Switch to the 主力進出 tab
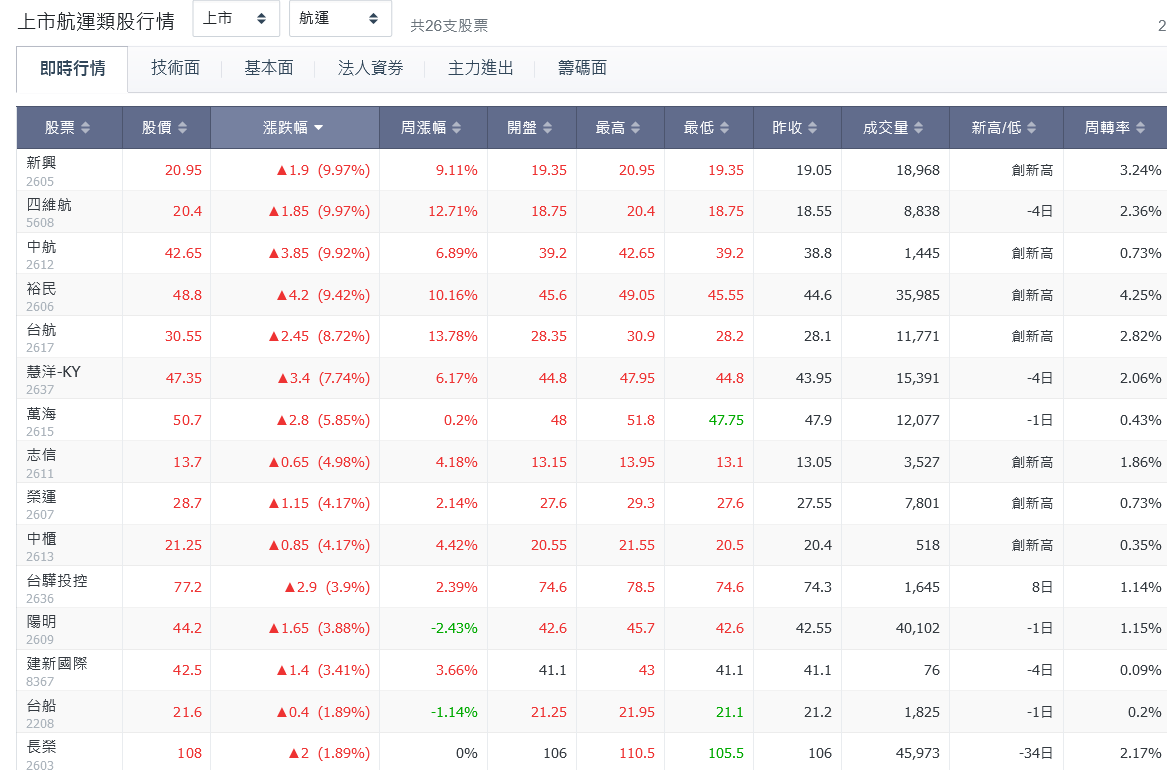The width and height of the screenshot is (1167, 770). click(481, 68)
